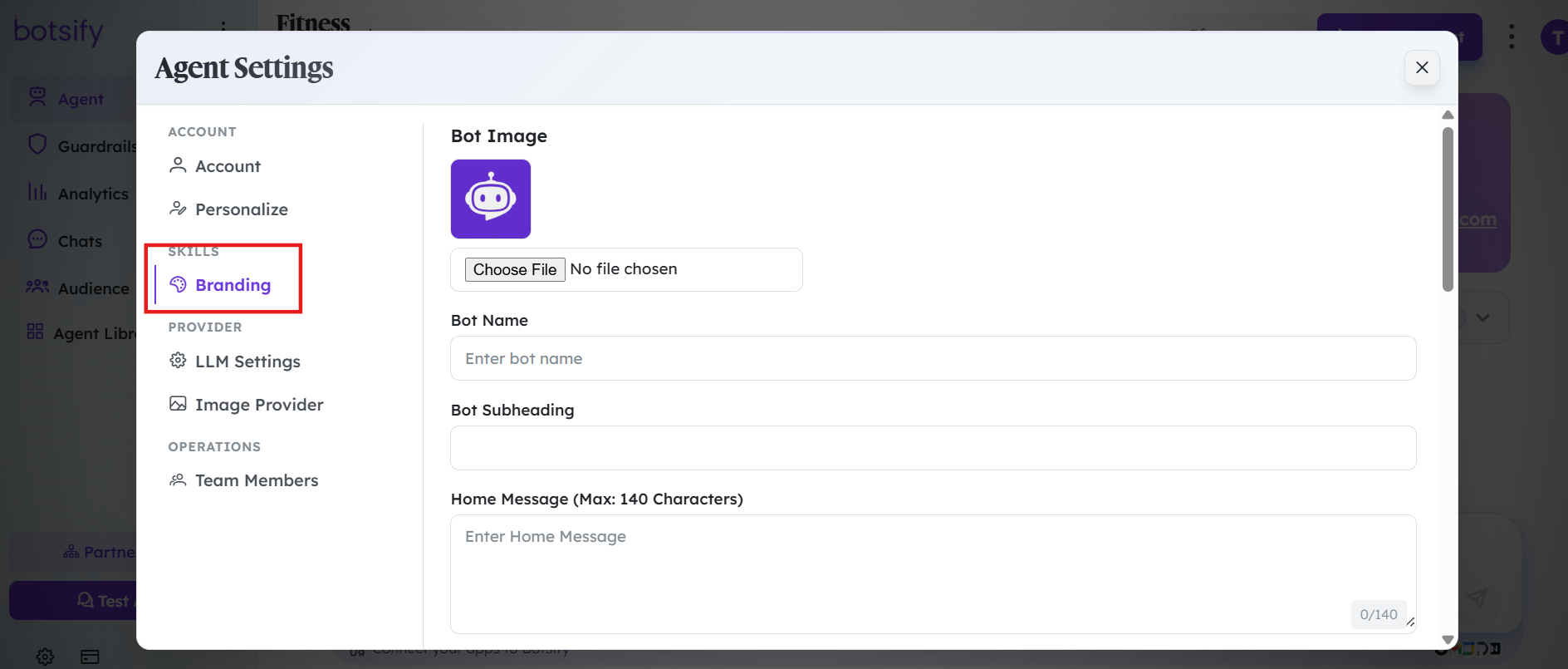This screenshot has width=1568, height=669.
Task: Focus the Bot Name input field
Action: tap(933, 358)
